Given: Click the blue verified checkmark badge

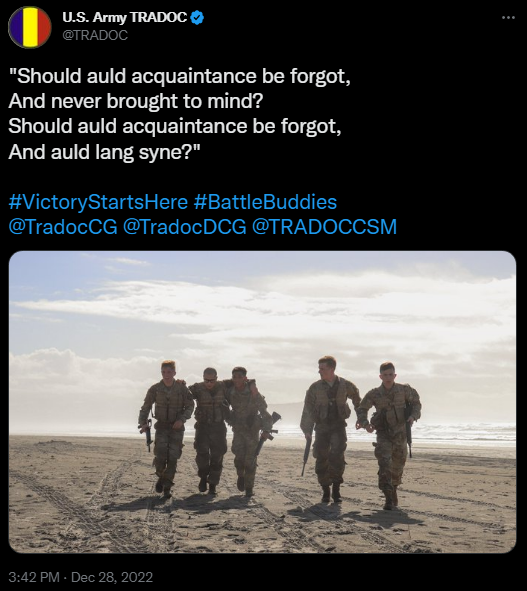Looking at the screenshot, I should coord(198,17).
